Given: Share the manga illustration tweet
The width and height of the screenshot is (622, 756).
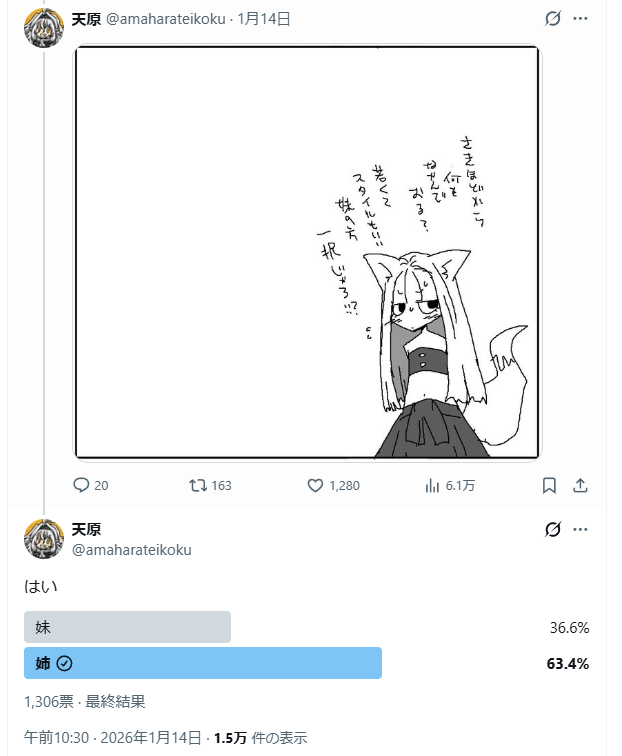Looking at the screenshot, I should tap(580, 485).
